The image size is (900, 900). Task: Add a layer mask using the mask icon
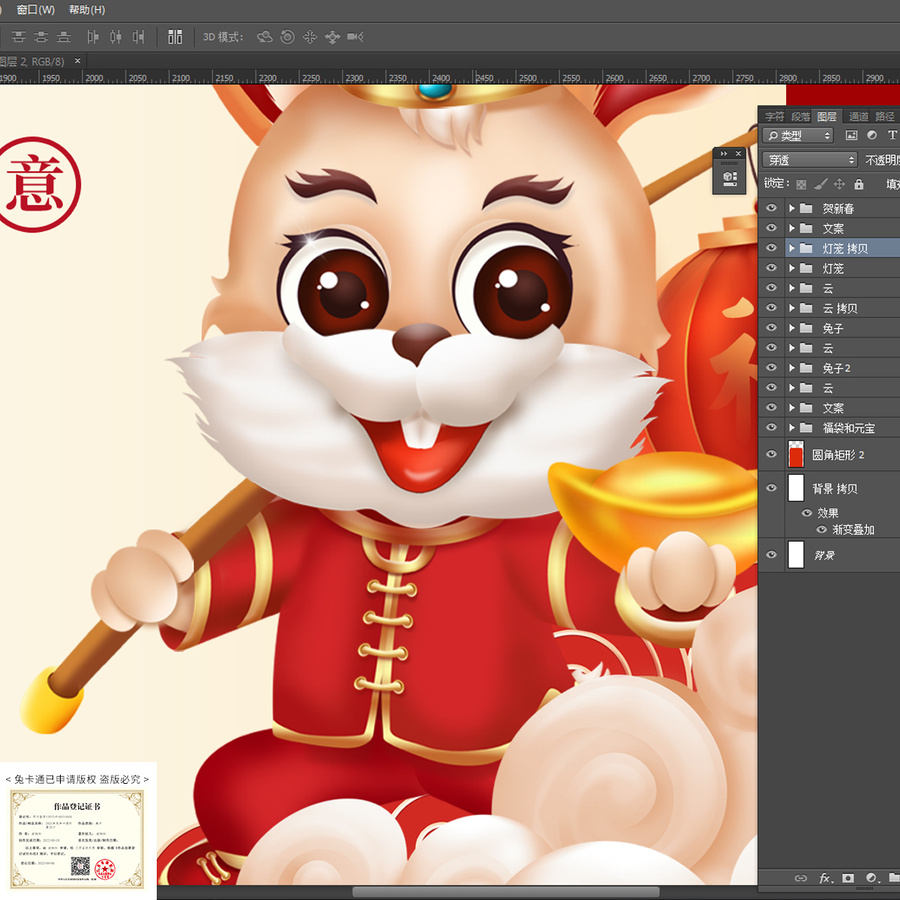(x=848, y=878)
